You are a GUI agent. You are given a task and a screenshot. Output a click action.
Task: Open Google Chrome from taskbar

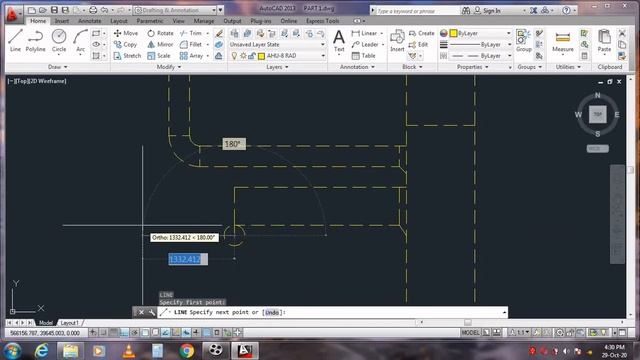point(187,351)
